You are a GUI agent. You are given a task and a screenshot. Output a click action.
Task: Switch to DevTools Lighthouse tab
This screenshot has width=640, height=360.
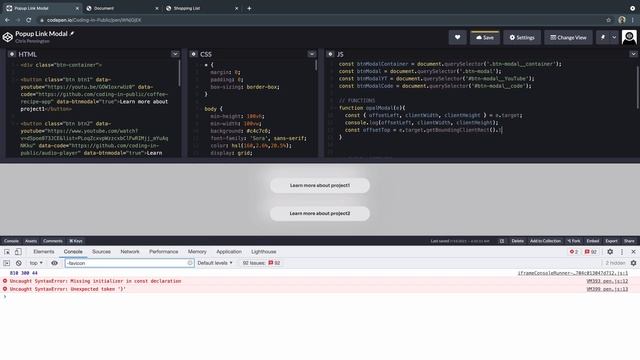tap(264, 252)
